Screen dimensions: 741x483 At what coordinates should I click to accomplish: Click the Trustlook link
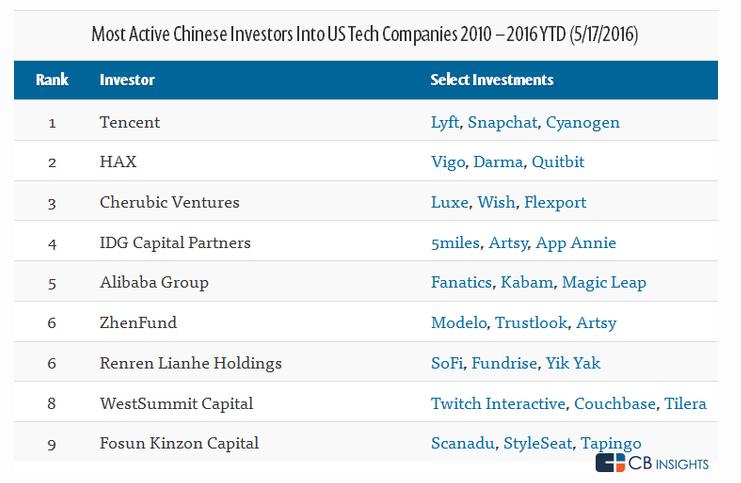click(532, 322)
